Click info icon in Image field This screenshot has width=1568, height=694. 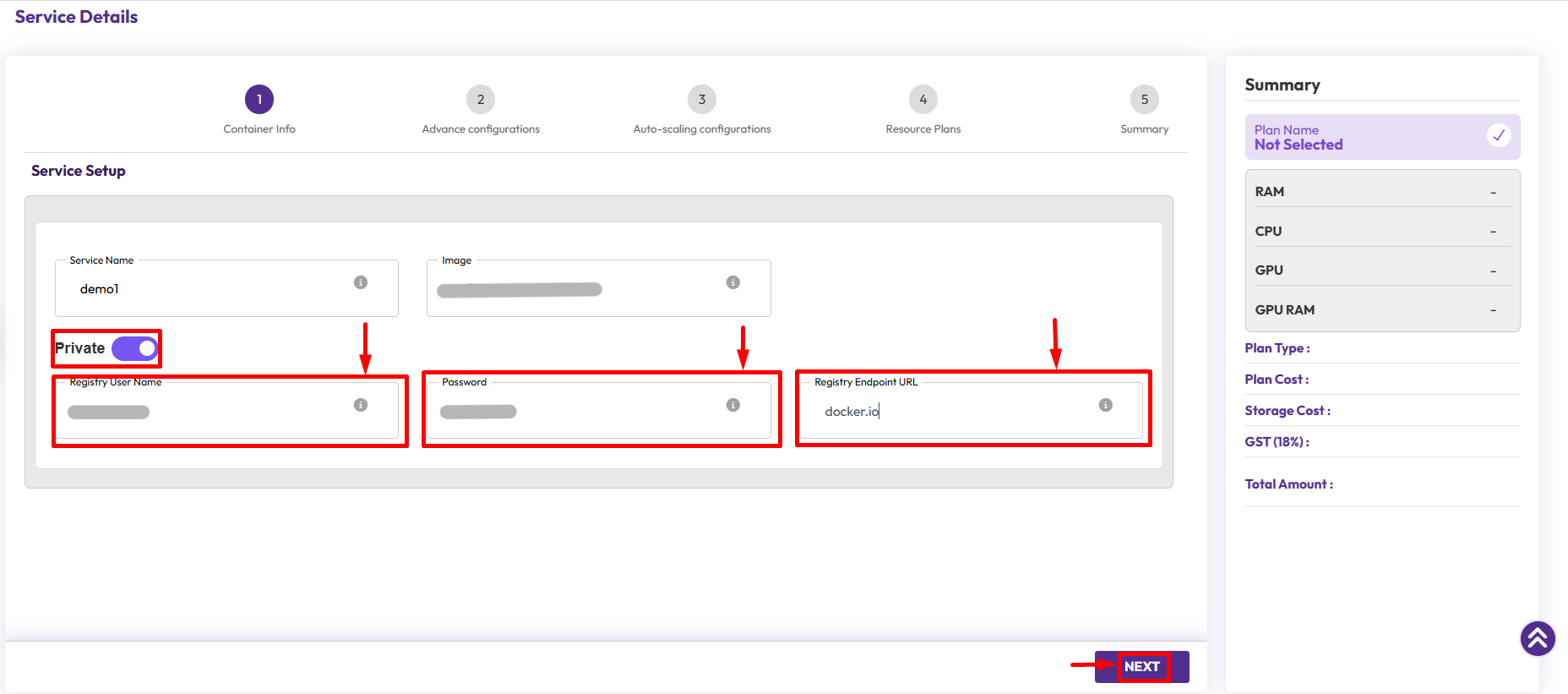click(x=733, y=282)
